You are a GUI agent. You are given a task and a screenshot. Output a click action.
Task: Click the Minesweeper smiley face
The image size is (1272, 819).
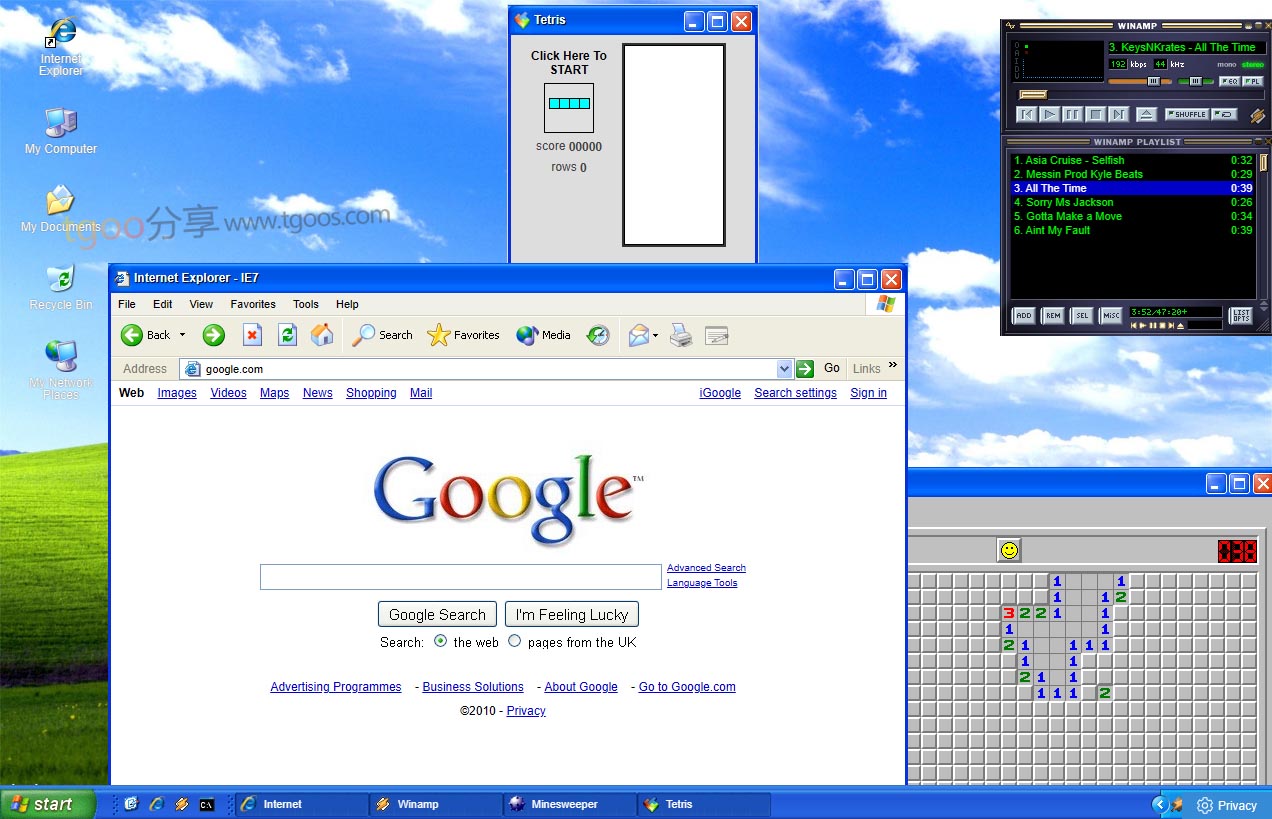pyautogui.click(x=1009, y=550)
